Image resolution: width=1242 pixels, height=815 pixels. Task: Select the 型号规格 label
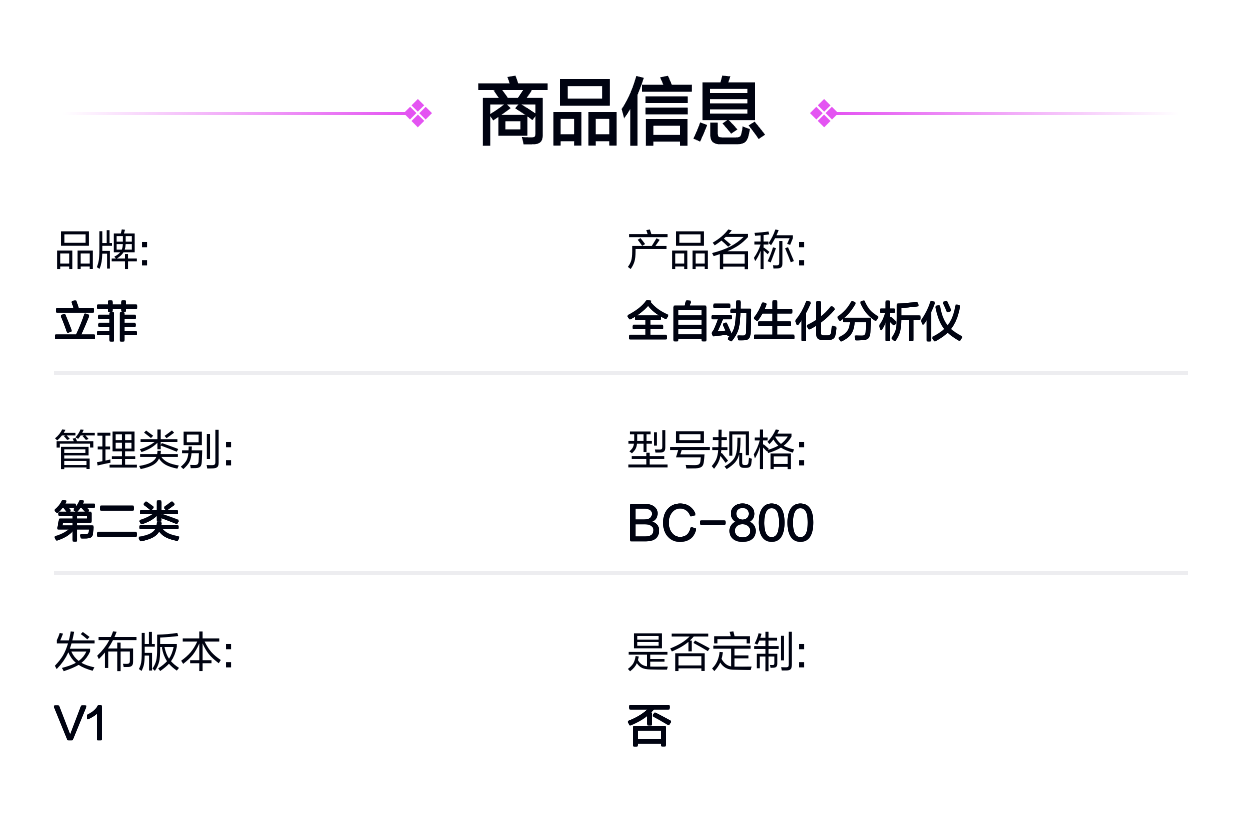[x=716, y=451]
